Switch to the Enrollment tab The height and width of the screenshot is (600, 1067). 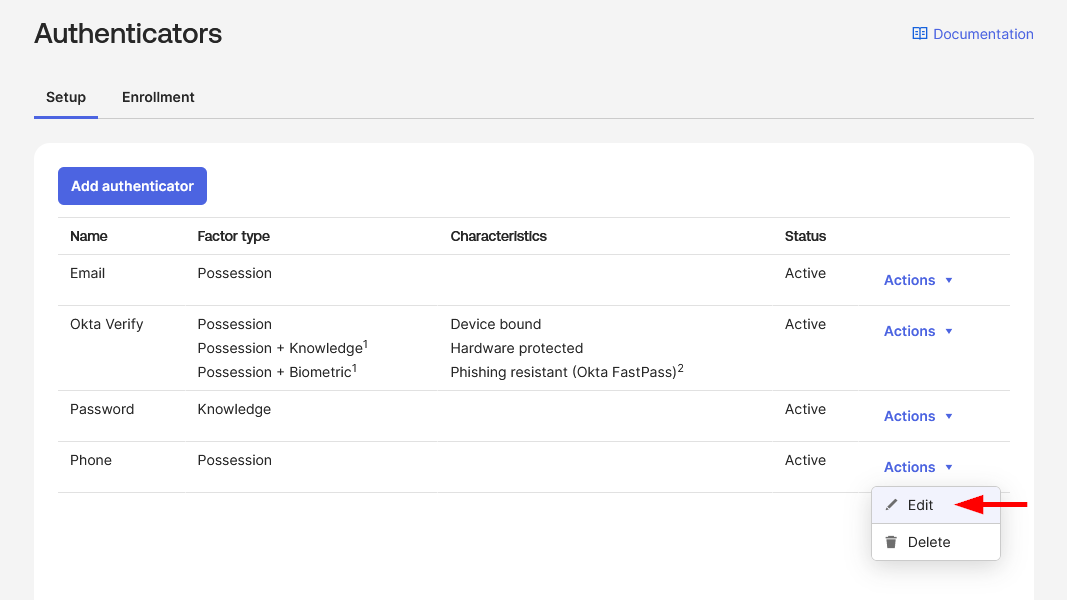pos(158,97)
